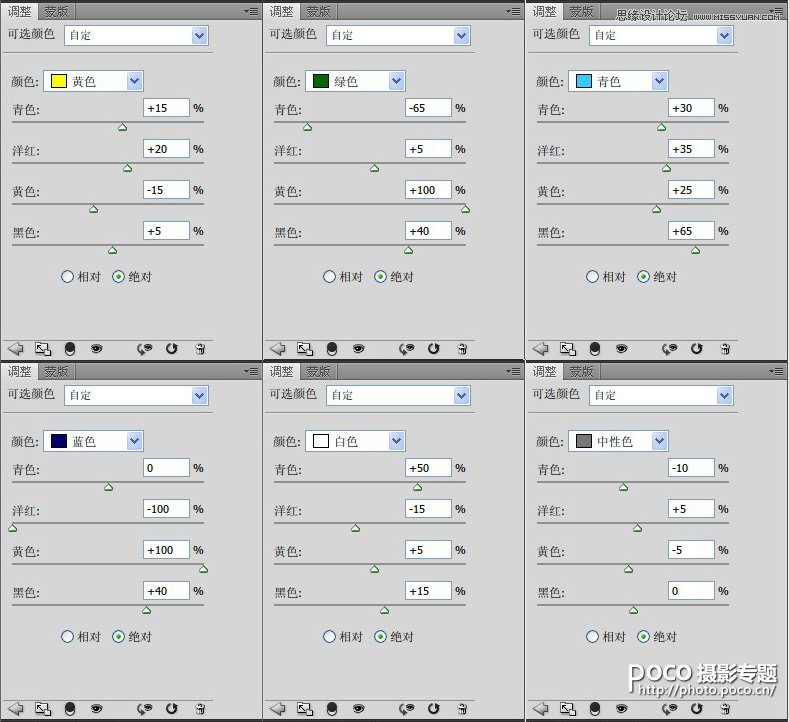Open 颜色 dropdown showing 绿色
The width and height of the screenshot is (790, 722).
coord(356,81)
